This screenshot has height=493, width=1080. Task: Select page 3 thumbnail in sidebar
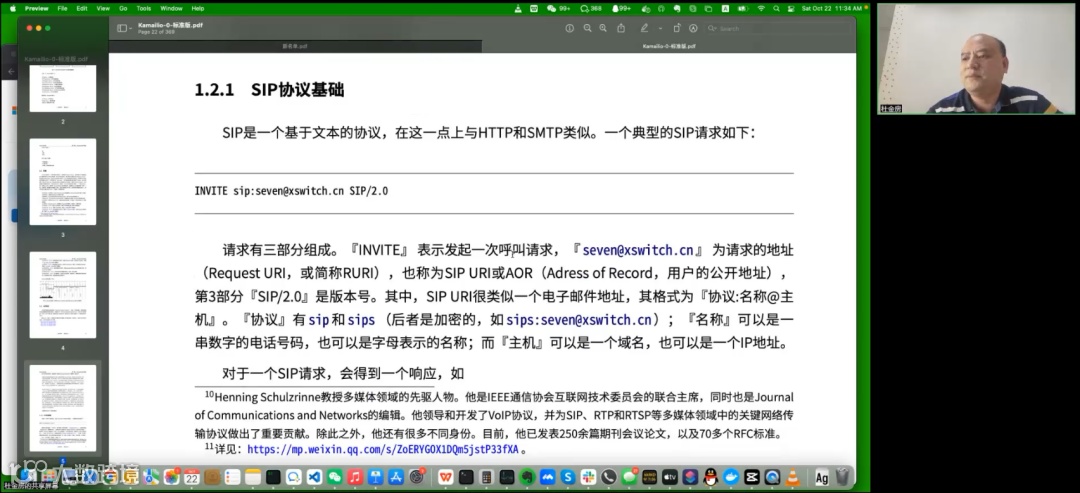click(x=63, y=182)
